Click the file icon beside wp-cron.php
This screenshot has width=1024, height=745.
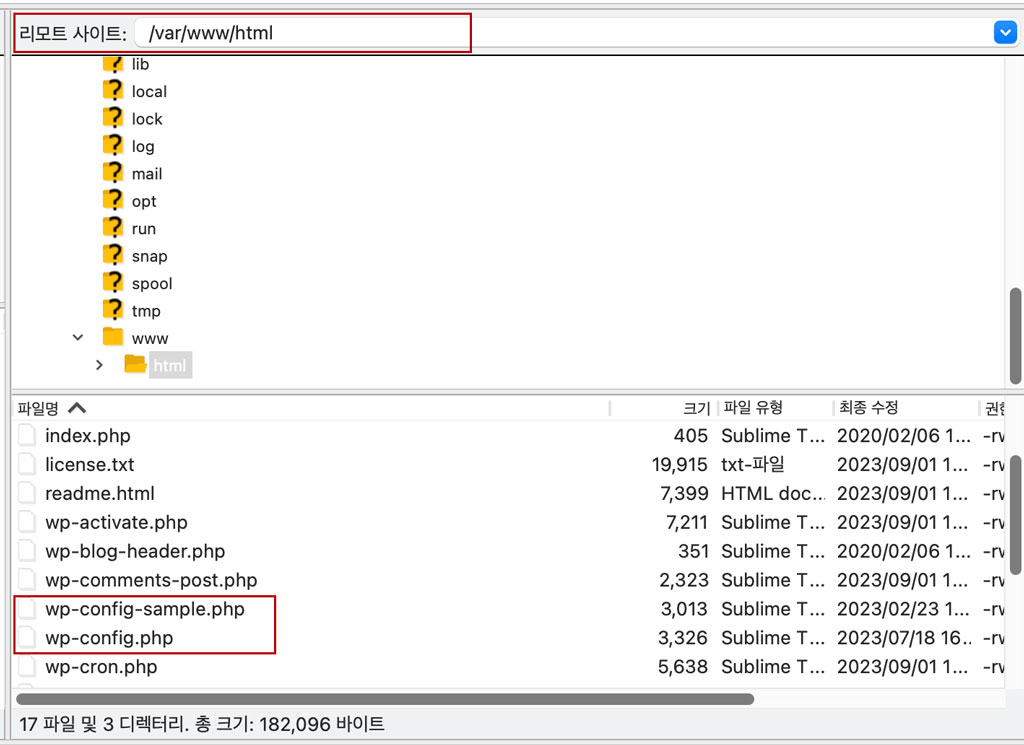(27, 667)
